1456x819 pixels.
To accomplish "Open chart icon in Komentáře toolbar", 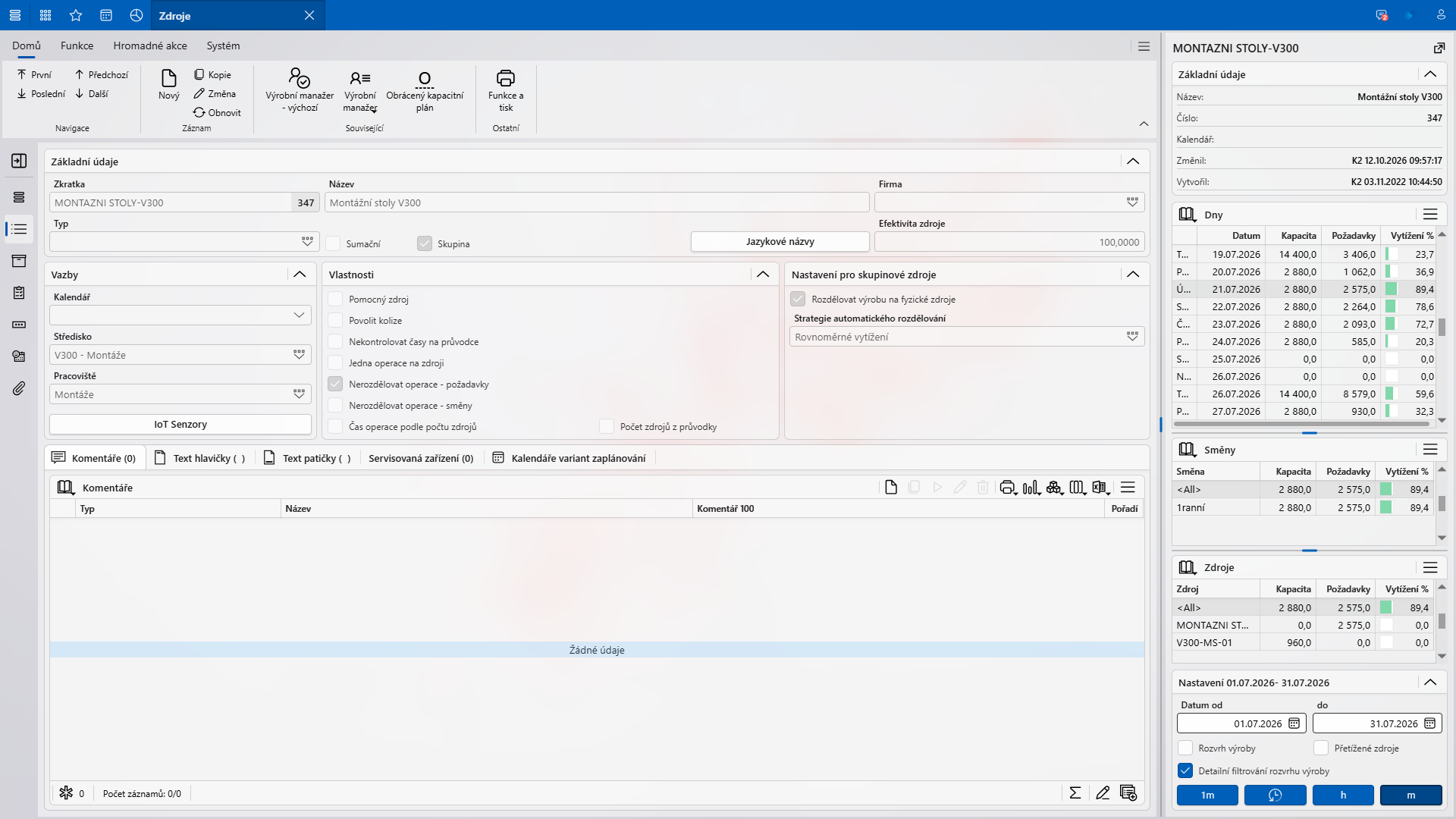I will click(1031, 487).
